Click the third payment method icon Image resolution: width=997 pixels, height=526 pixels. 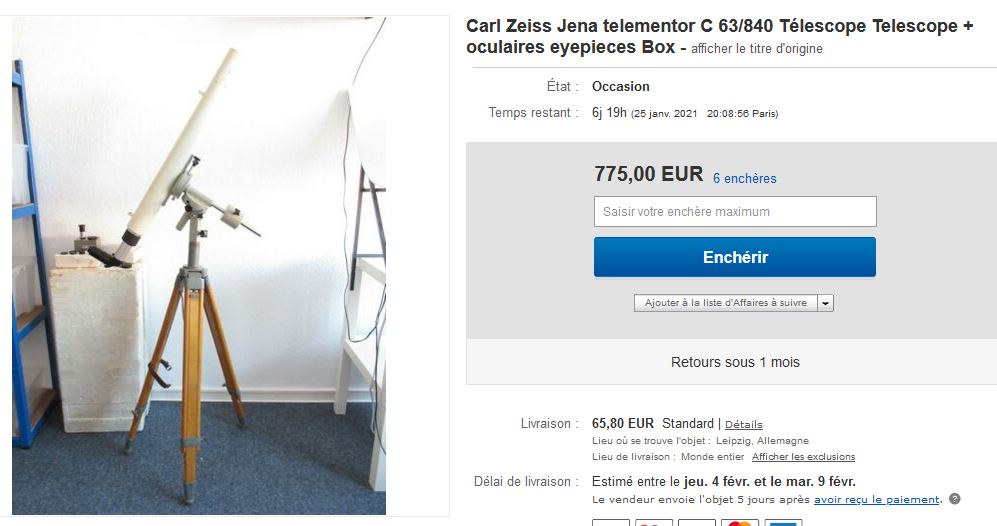pyautogui.click(x=697, y=523)
